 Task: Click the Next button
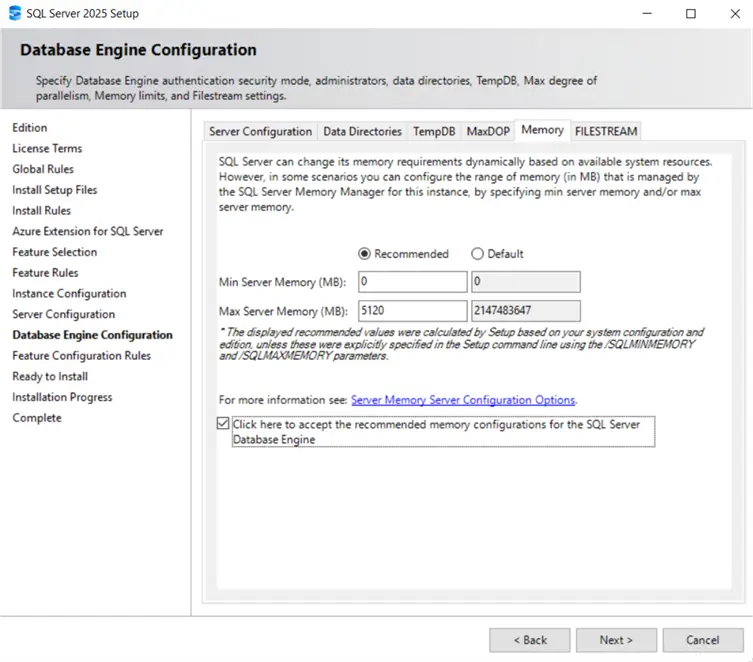616,640
